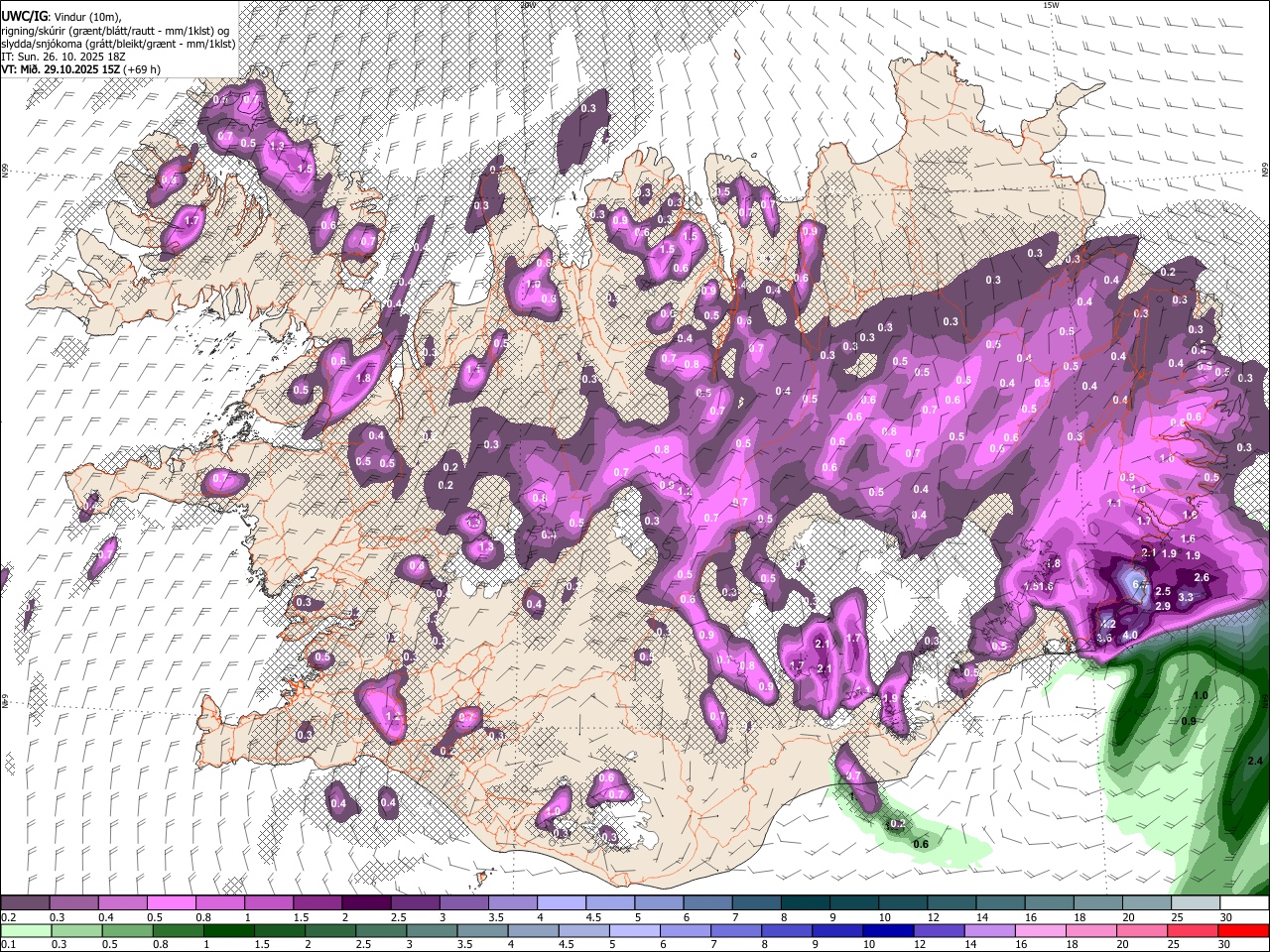Click the 3.3 value east of the peak

[1185, 597]
